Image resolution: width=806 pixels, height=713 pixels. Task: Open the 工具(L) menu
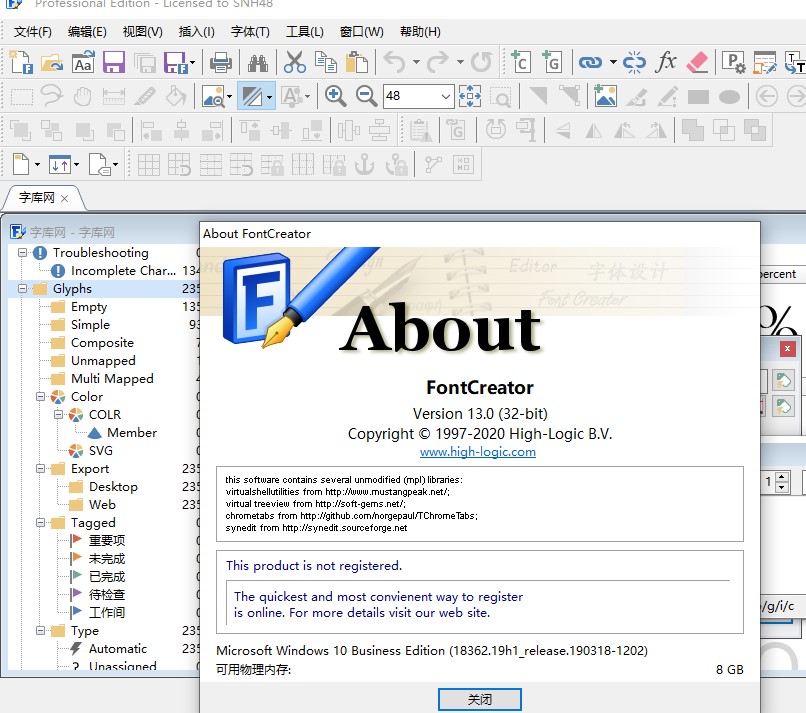(305, 32)
